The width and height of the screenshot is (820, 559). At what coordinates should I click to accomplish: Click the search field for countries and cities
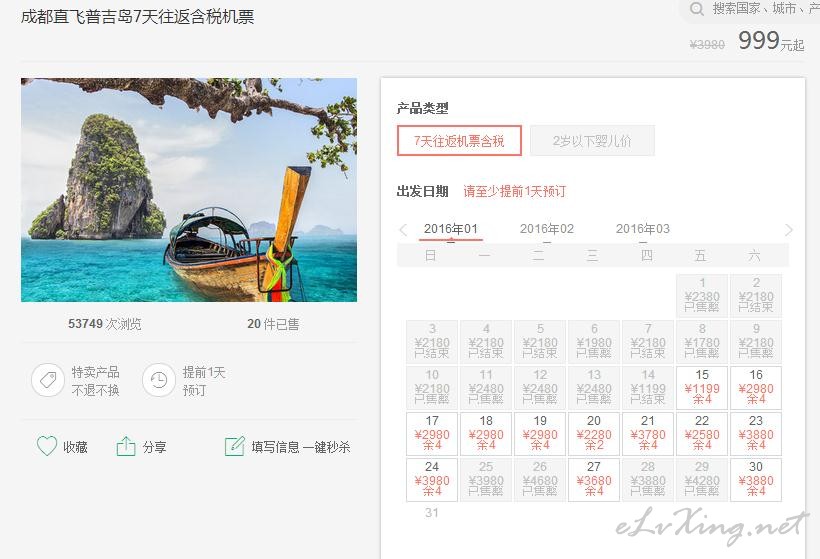[750, 9]
